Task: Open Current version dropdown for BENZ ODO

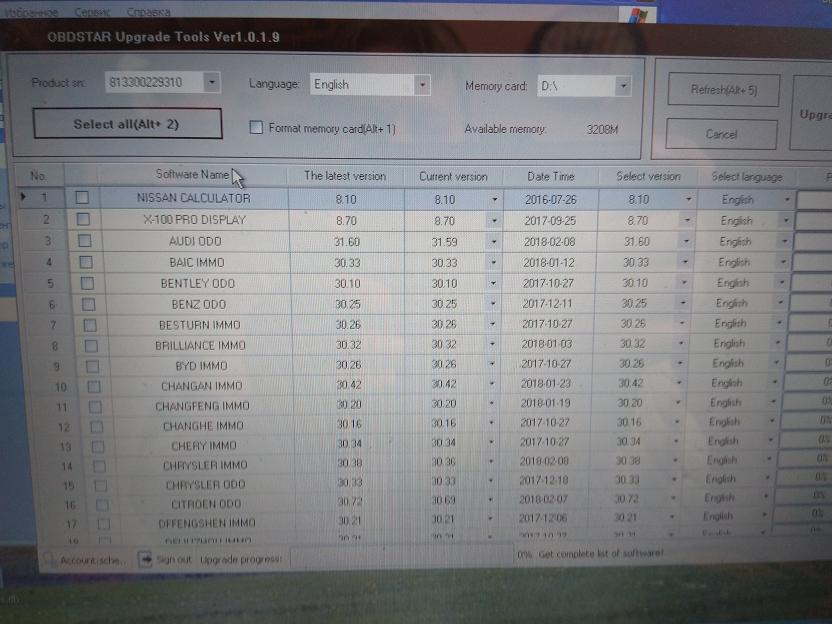Action: pyautogui.click(x=493, y=304)
